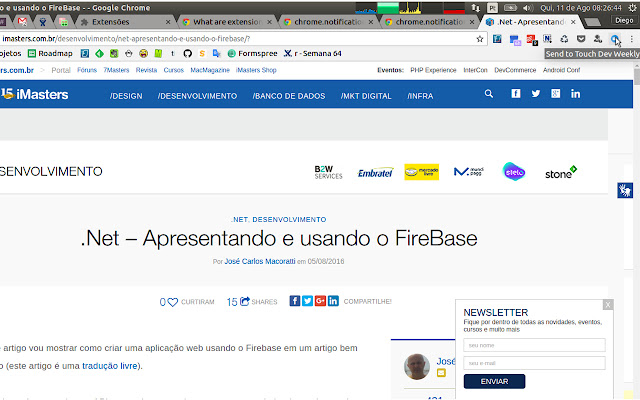This screenshot has width=640, height=400.
Task: Follow the tradução livre link
Action: [x=110, y=366]
